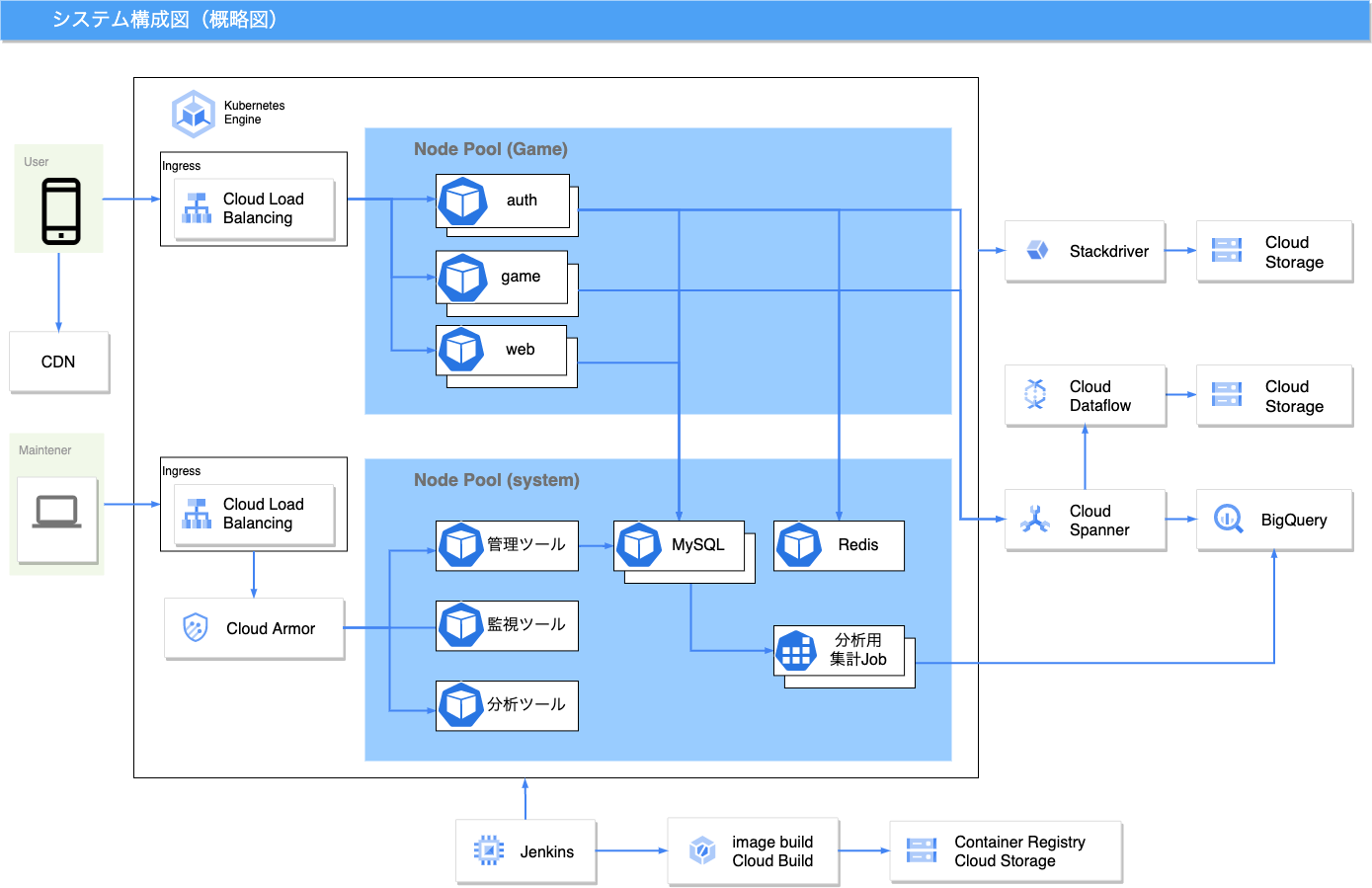Select the image build Cloud Build label
The width and height of the screenshot is (1372, 888).
(x=772, y=850)
